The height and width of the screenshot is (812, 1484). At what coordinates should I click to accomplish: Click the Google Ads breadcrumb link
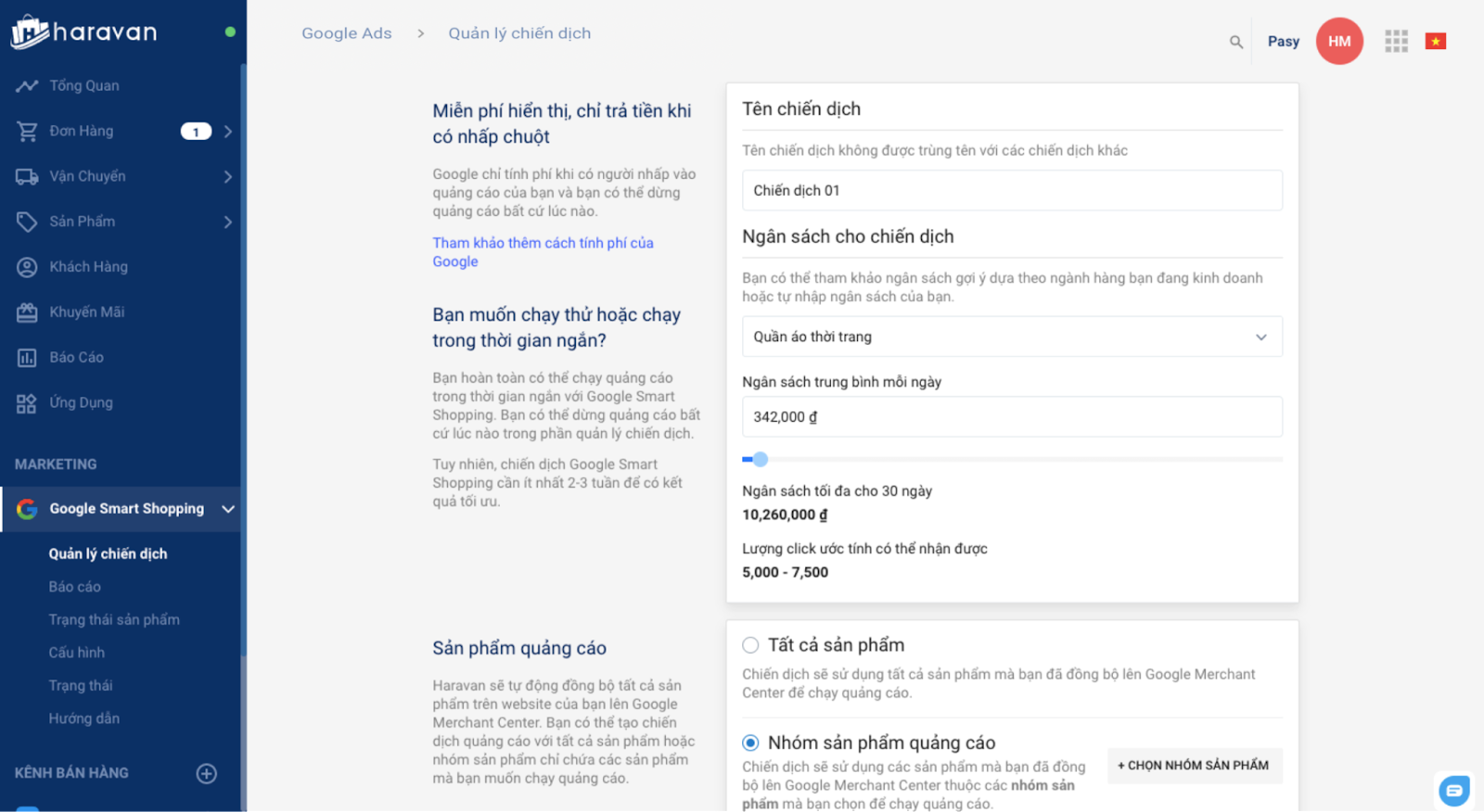pyautogui.click(x=347, y=33)
